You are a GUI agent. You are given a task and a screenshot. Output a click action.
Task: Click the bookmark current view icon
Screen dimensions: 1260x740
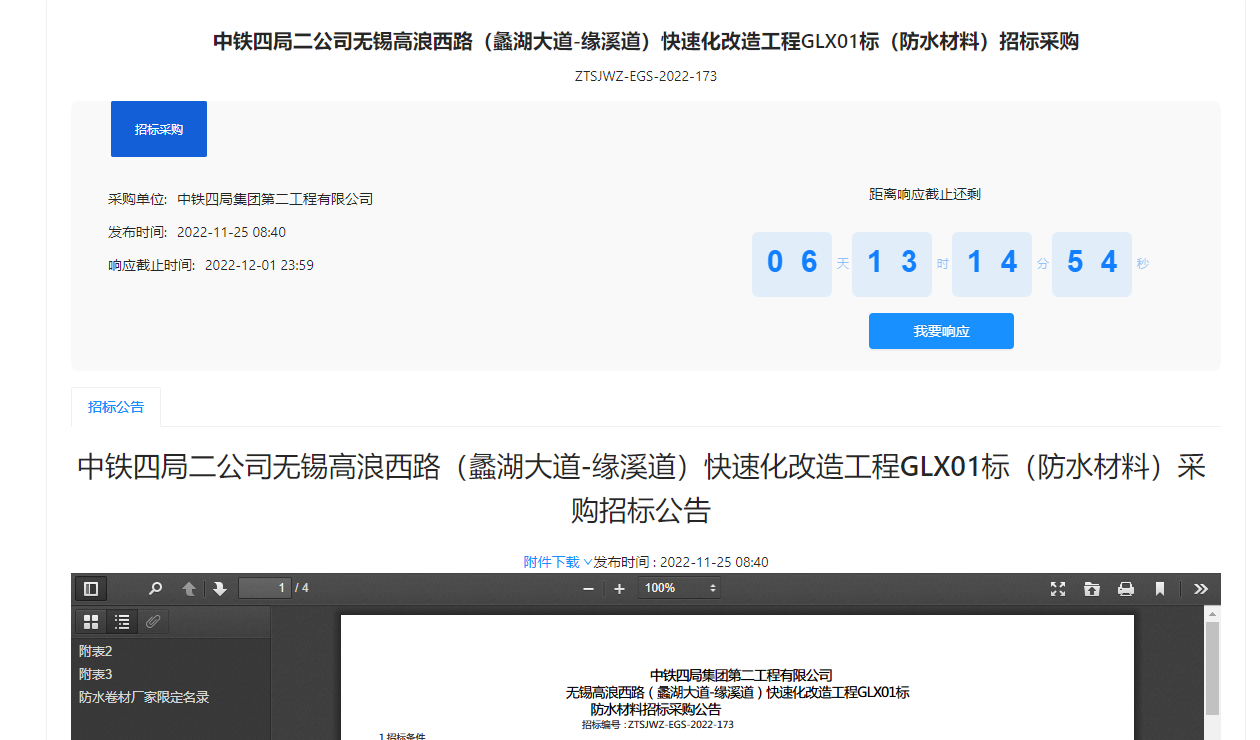pyautogui.click(x=1160, y=589)
